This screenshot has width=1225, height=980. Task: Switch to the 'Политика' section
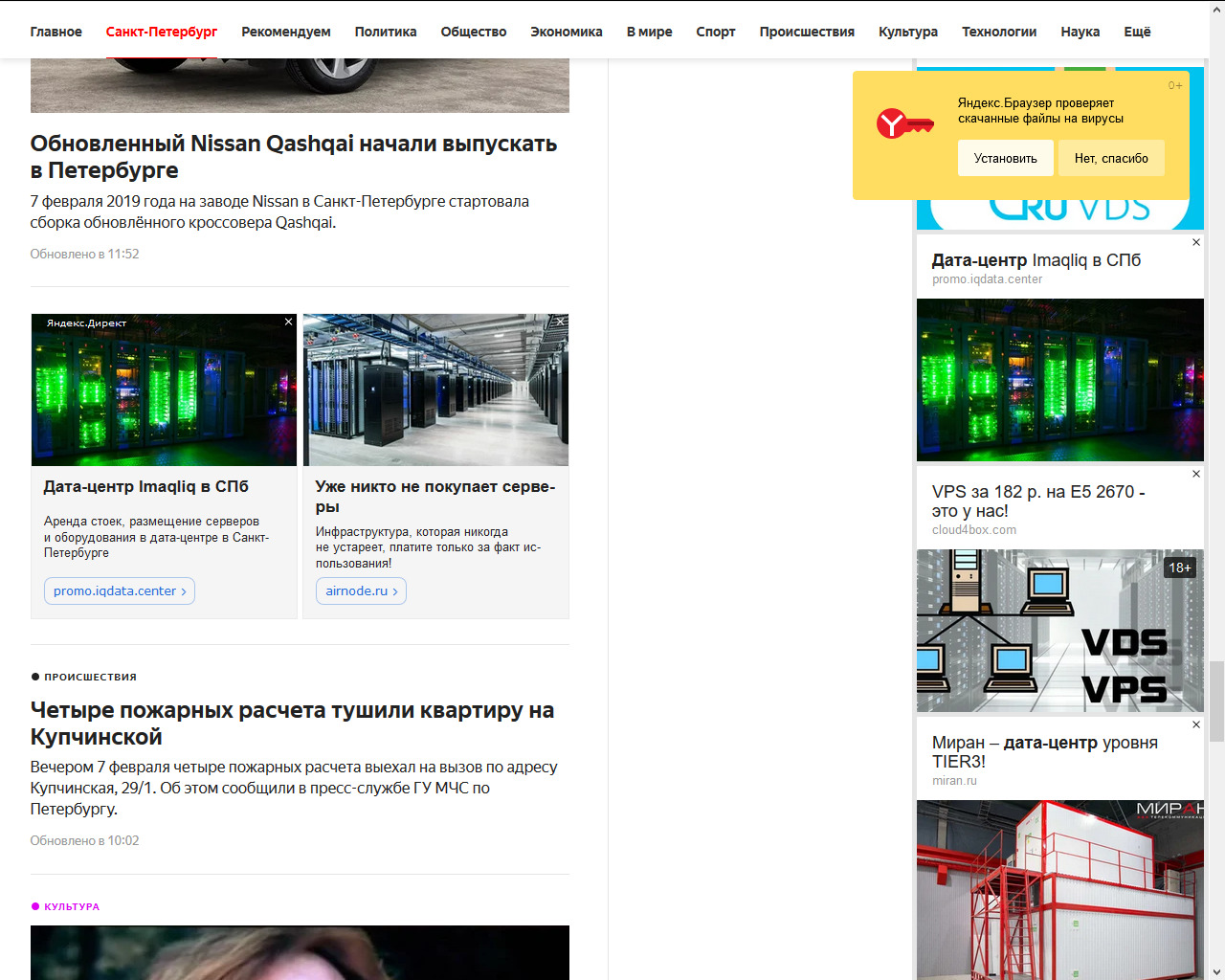386,32
